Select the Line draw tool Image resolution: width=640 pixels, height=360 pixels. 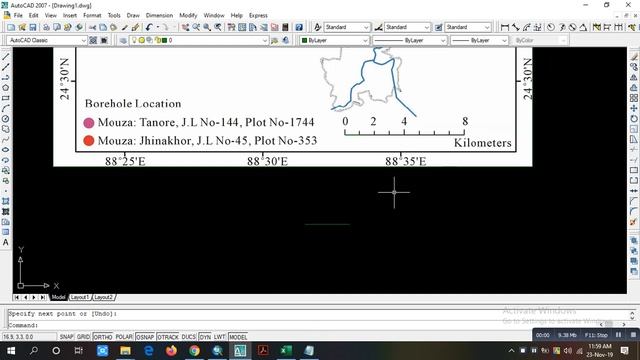coord(6,56)
